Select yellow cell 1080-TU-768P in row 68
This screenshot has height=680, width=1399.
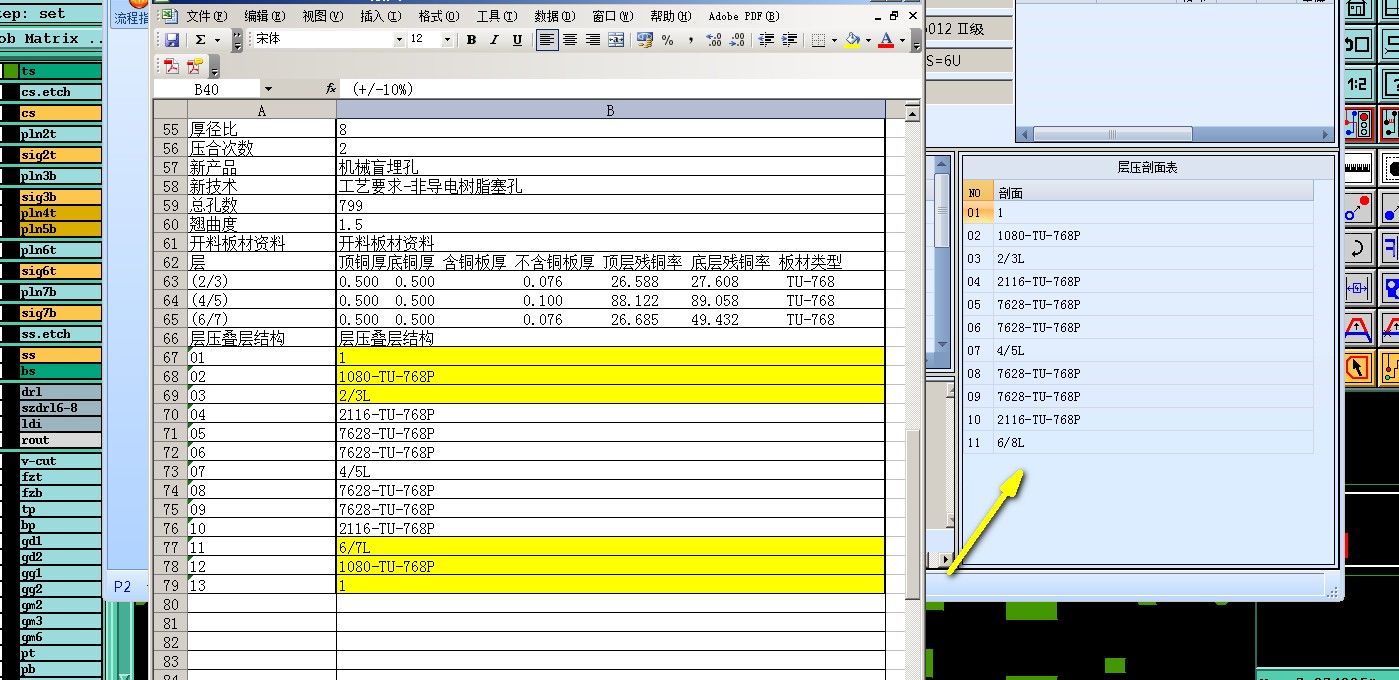pos(610,376)
